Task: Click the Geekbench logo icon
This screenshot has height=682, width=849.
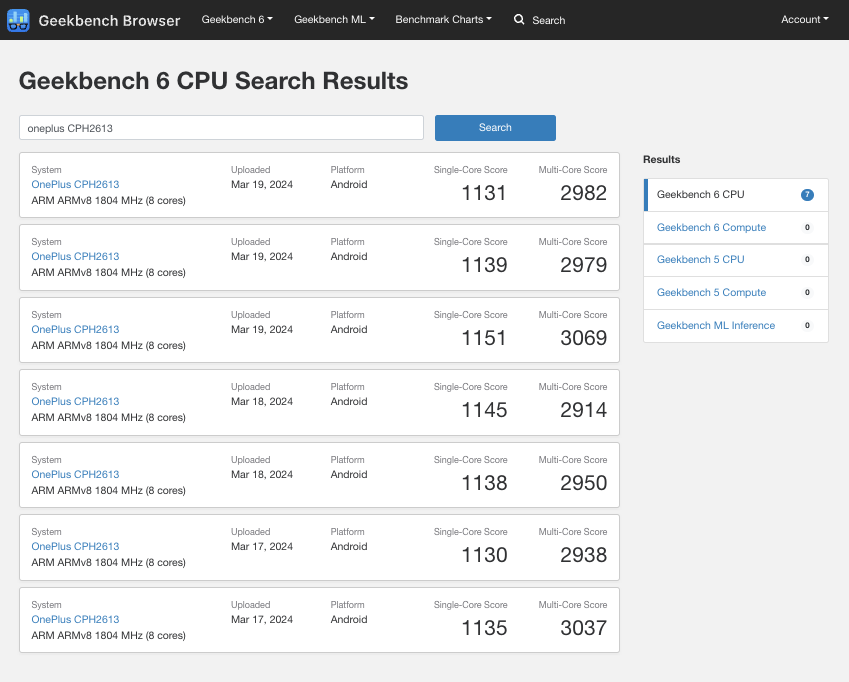Action: pyautogui.click(x=18, y=20)
